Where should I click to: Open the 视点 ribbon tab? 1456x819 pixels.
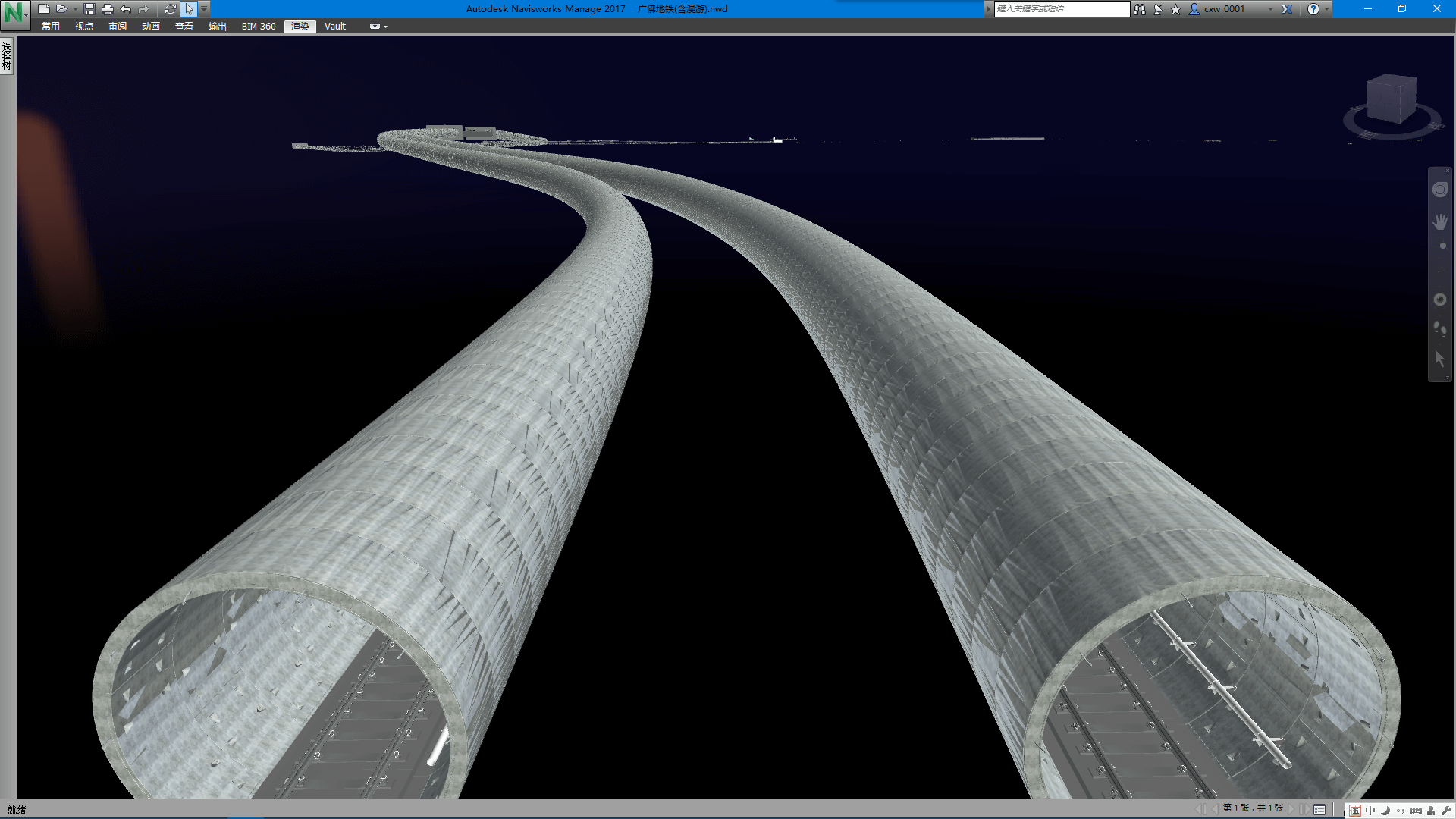tap(84, 27)
